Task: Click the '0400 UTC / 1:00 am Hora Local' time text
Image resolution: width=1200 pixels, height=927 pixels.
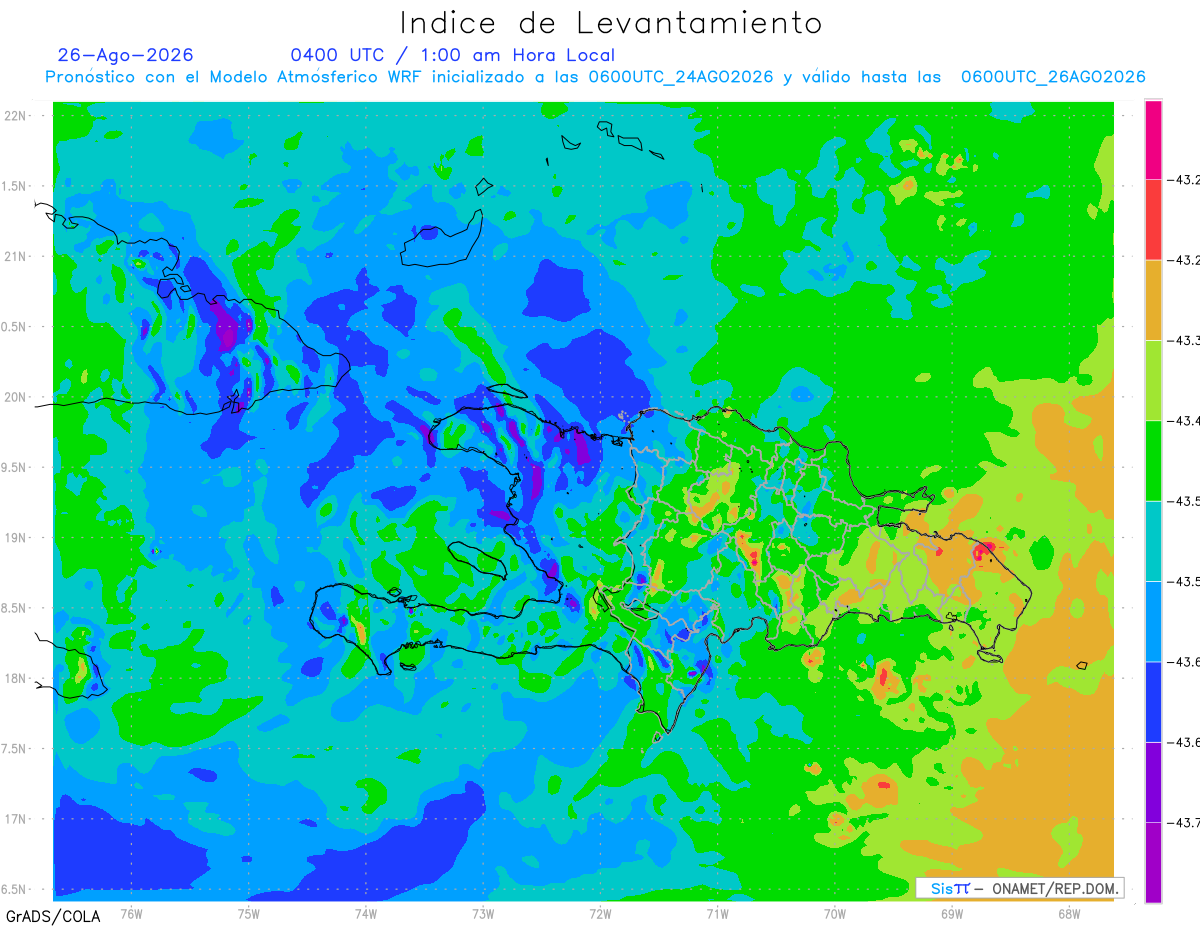Action: (453, 55)
